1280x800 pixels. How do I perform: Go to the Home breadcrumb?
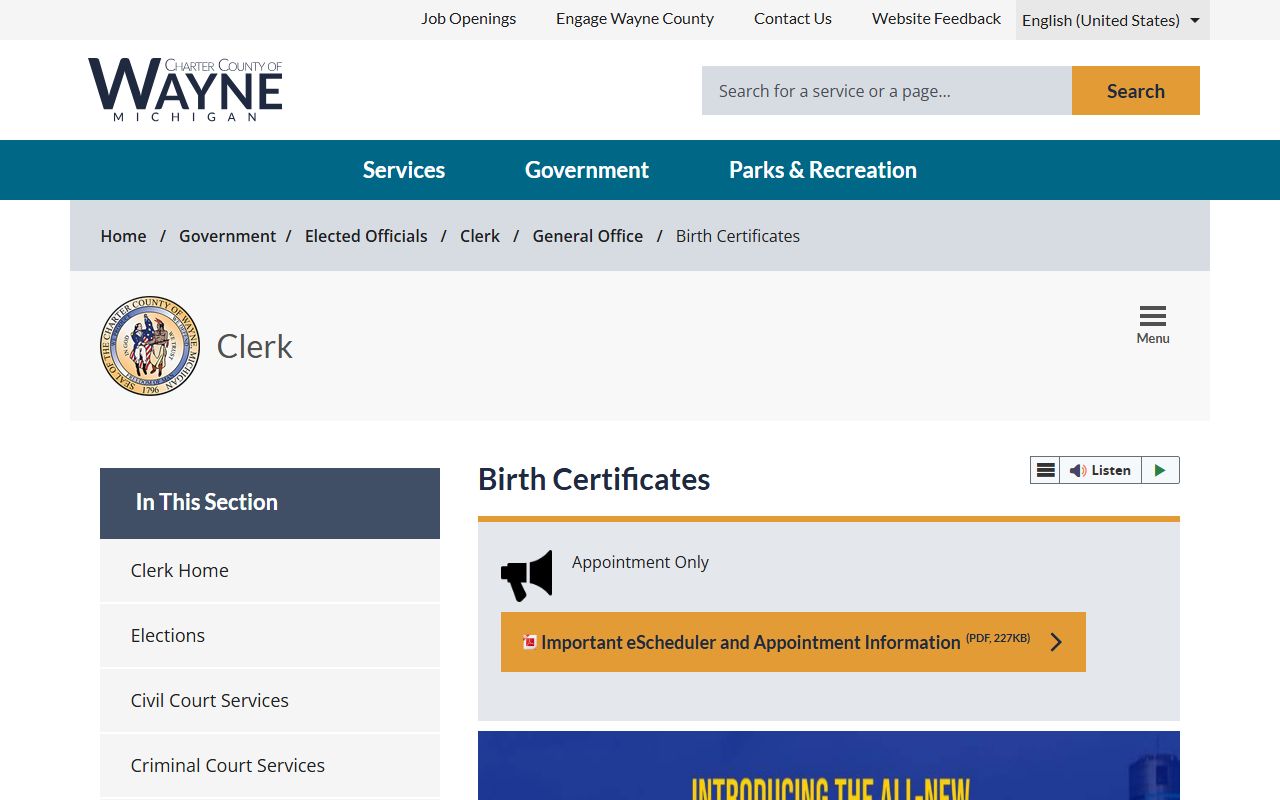(123, 236)
